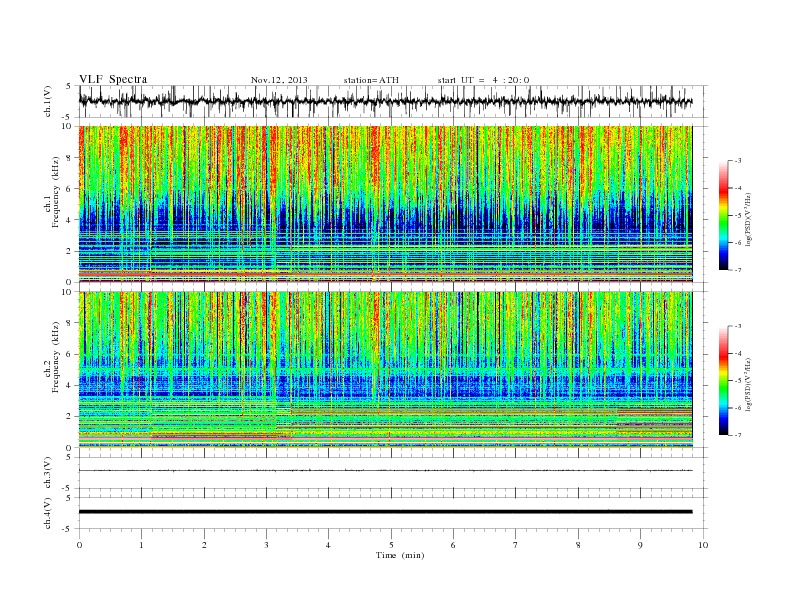Click time axis tick label "0" at bottom
The image size is (792, 612).
(79, 545)
